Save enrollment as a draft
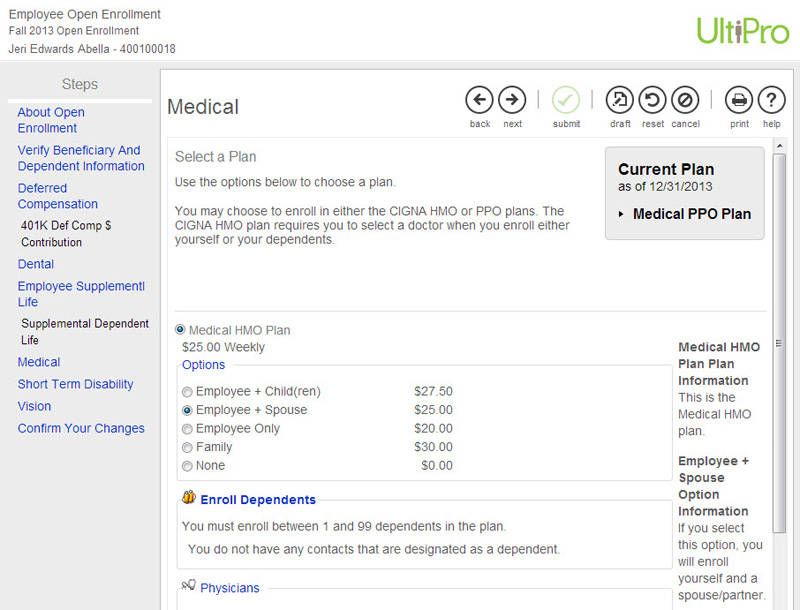The height and width of the screenshot is (610, 800). tap(620, 100)
